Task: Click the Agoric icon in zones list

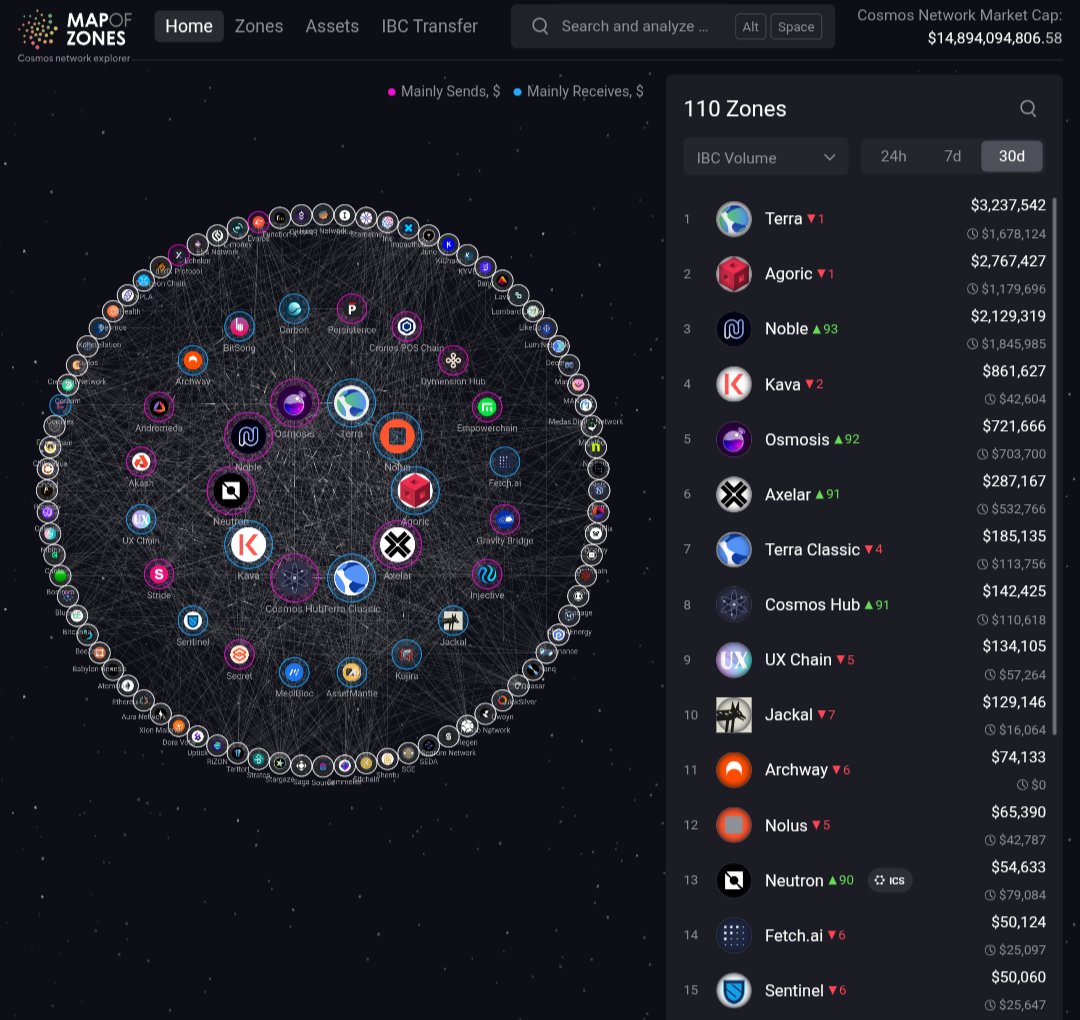Action: click(734, 274)
